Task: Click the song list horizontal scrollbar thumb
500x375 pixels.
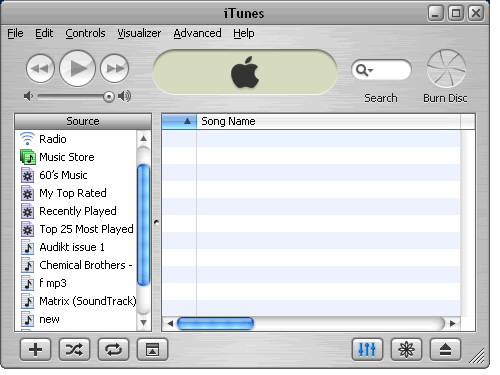Action: [x=216, y=323]
